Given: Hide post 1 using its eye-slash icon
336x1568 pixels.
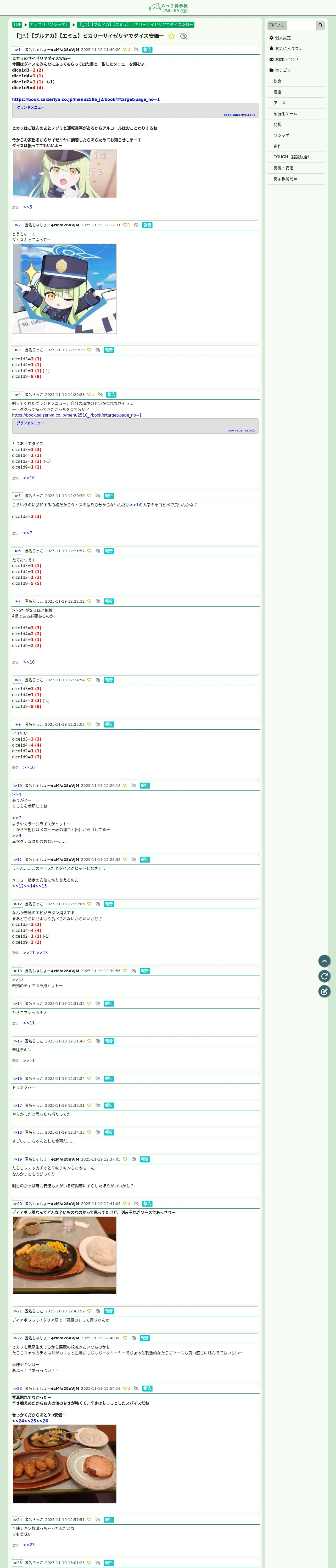Looking at the screenshot, I should [136, 50].
